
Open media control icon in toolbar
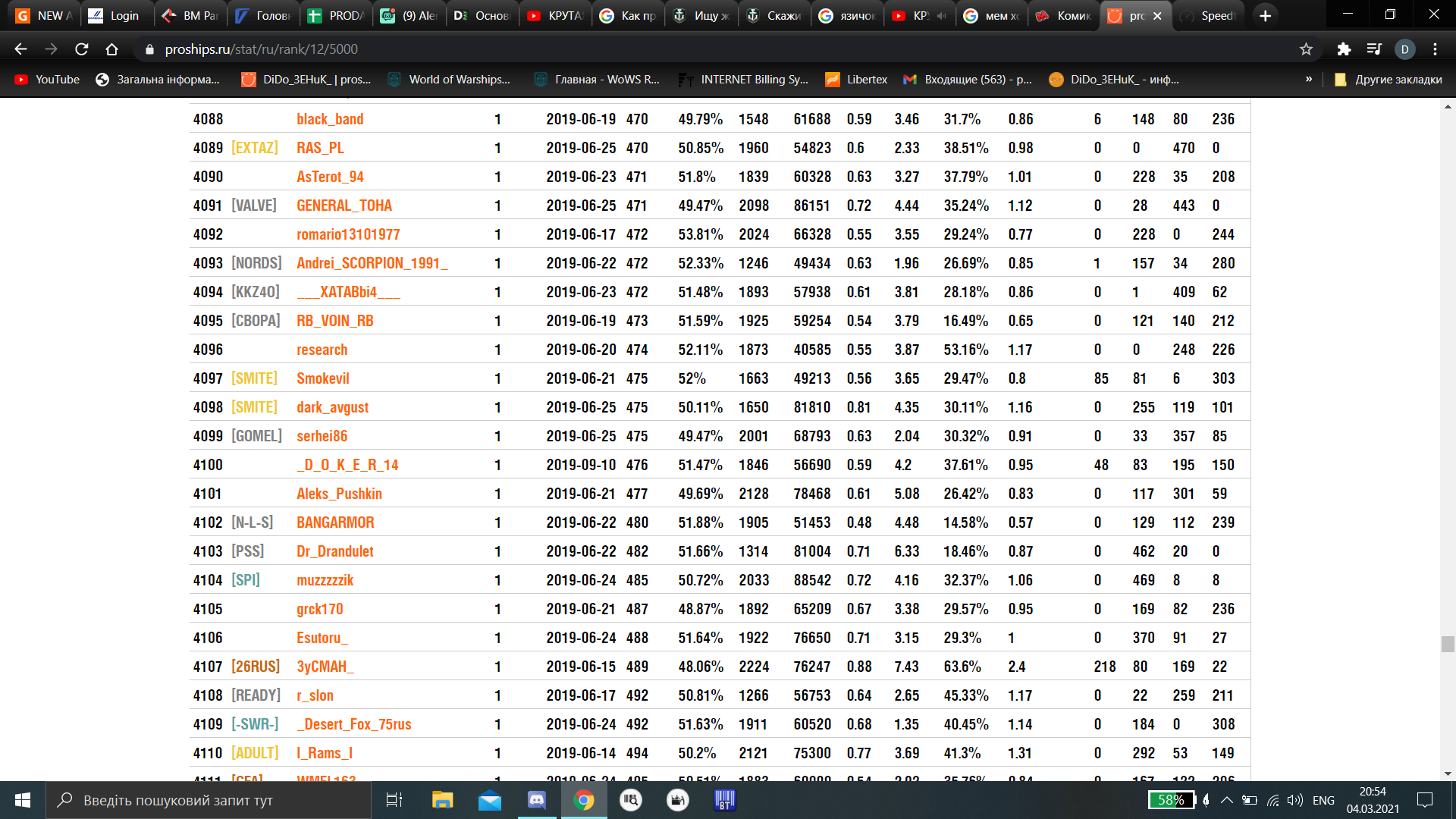coord(1374,49)
